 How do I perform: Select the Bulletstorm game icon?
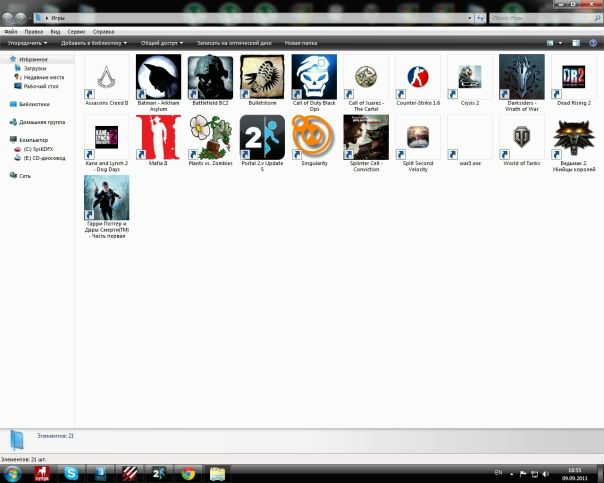coord(262,77)
